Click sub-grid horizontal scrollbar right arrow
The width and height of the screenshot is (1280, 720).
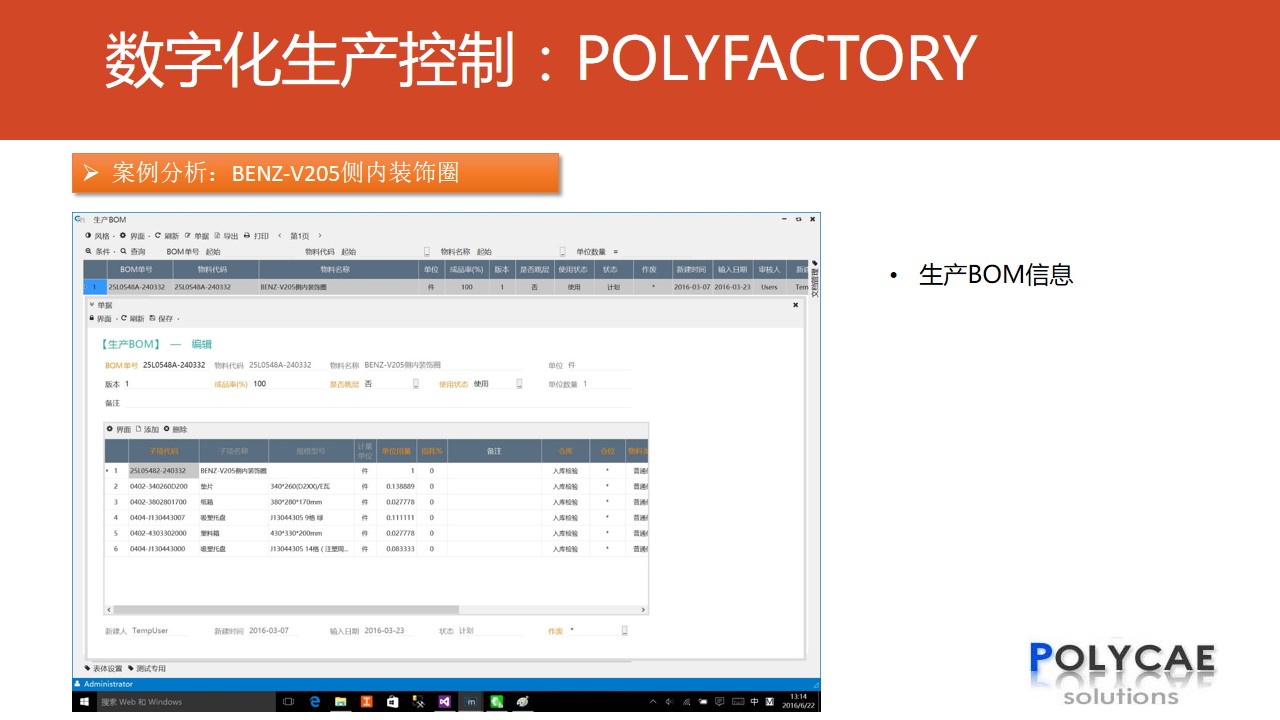tap(643, 609)
